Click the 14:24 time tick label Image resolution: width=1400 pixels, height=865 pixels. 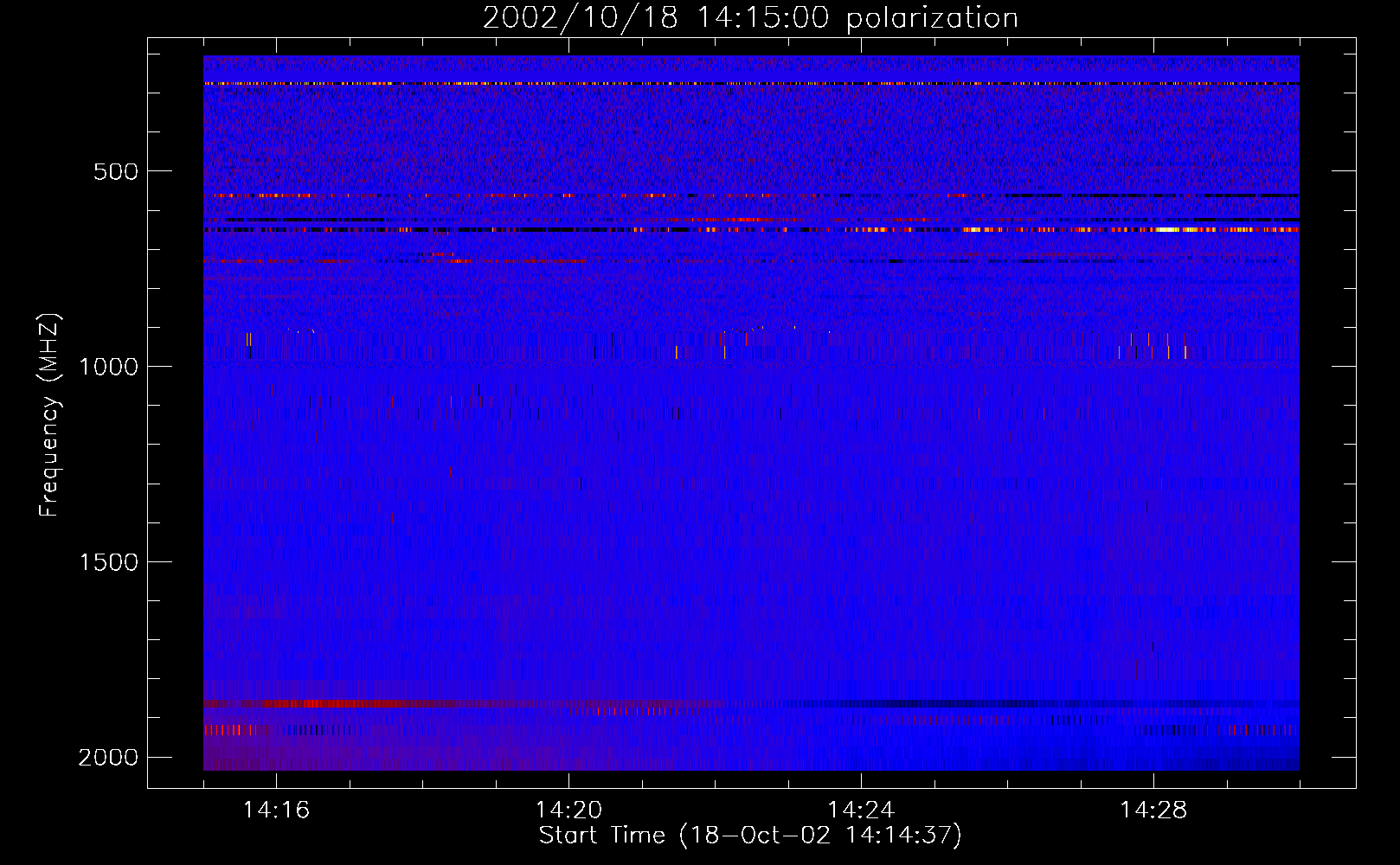861,811
